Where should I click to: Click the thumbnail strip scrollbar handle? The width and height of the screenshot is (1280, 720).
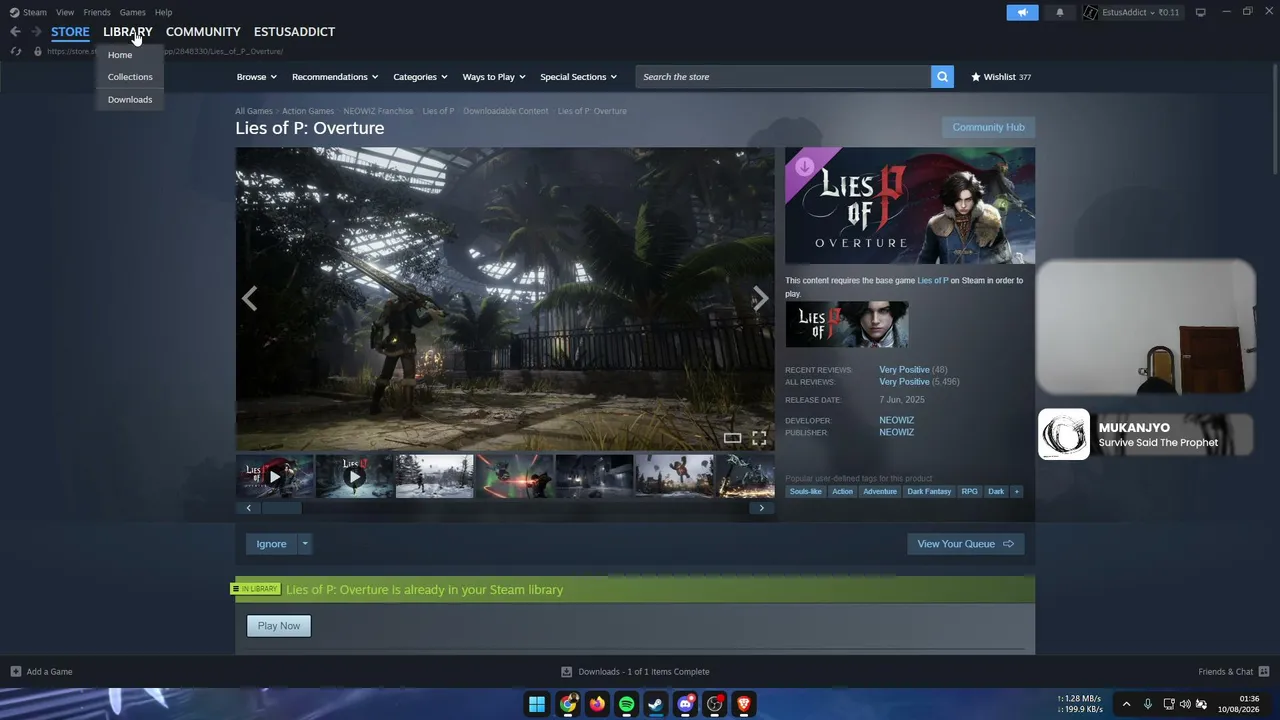(x=281, y=508)
